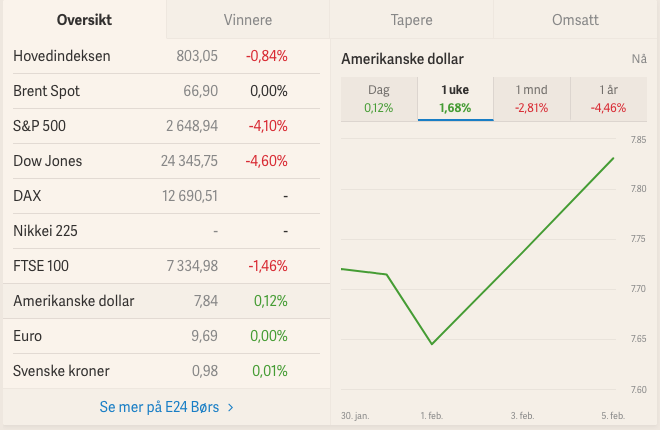The height and width of the screenshot is (430, 660).
Task: Pick the DAX index row
Action: (x=150, y=196)
